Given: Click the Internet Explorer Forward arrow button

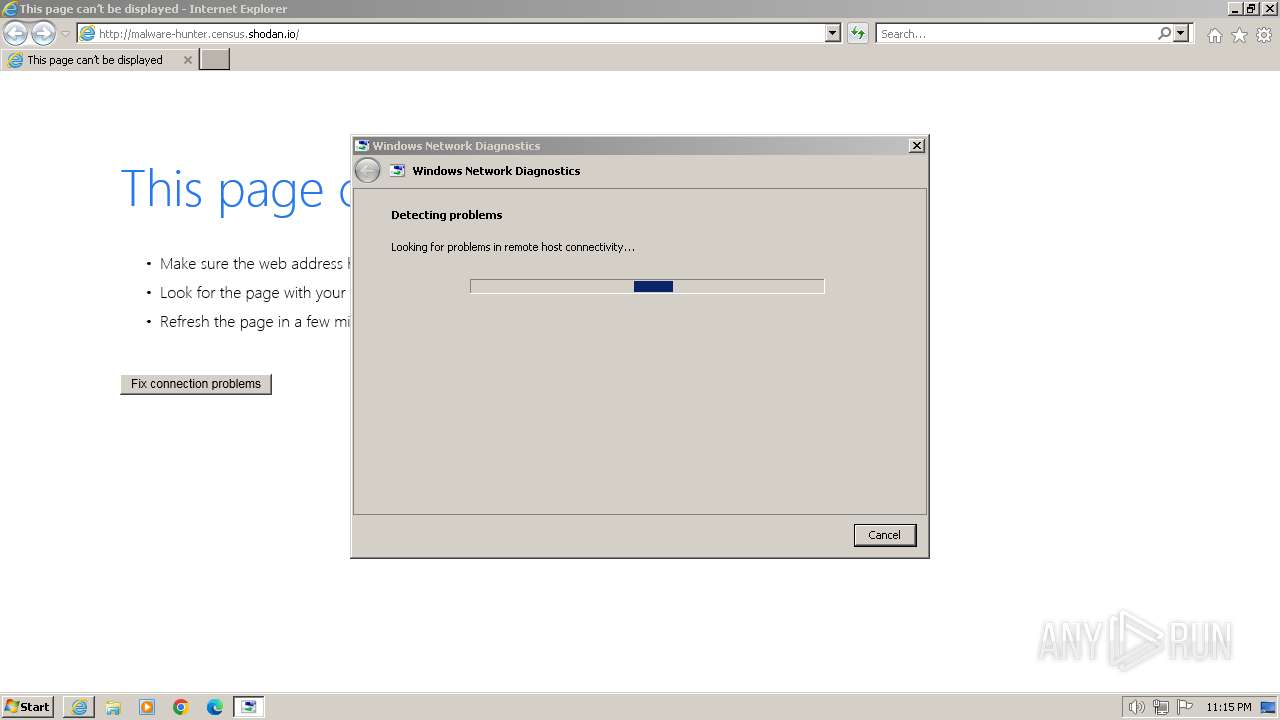Looking at the screenshot, I should (43, 34).
